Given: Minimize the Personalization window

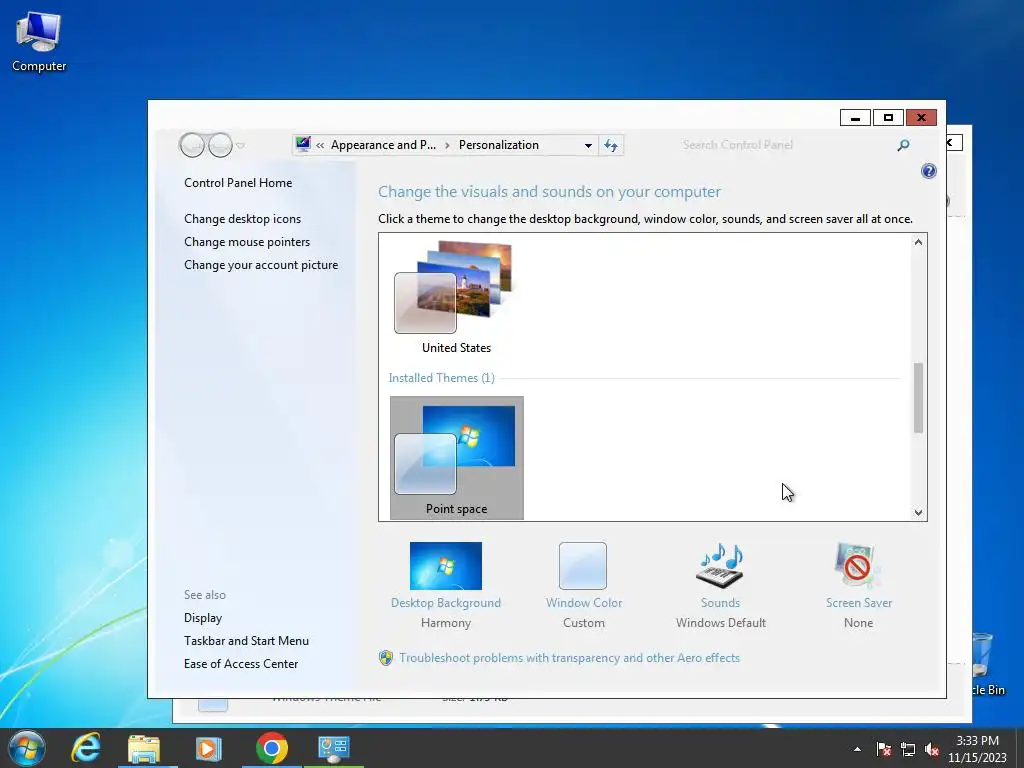Looking at the screenshot, I should click(x=855, y=118).
